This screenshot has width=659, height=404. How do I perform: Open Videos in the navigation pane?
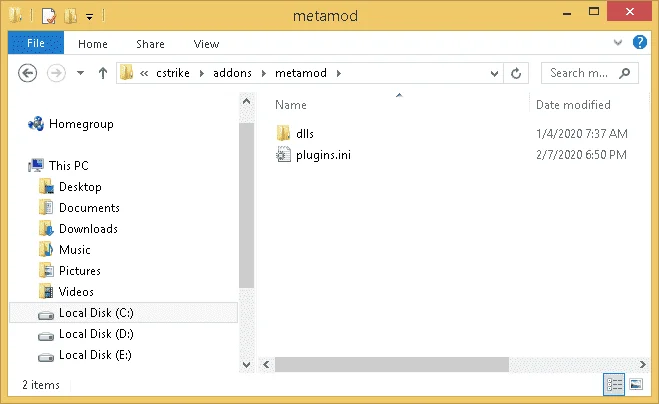click(76, 292)
